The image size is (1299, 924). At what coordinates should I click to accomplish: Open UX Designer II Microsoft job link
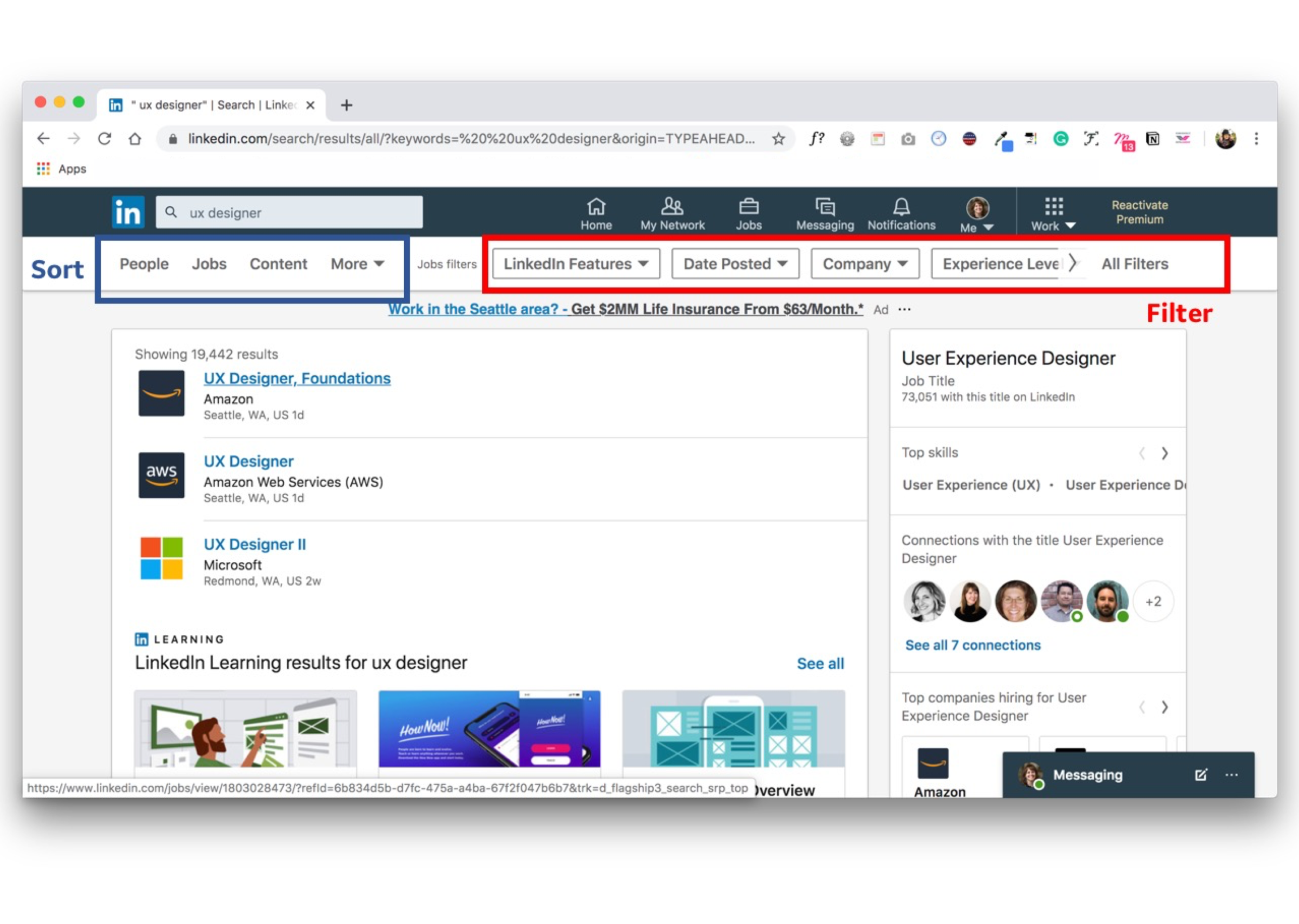click(254, 544)
